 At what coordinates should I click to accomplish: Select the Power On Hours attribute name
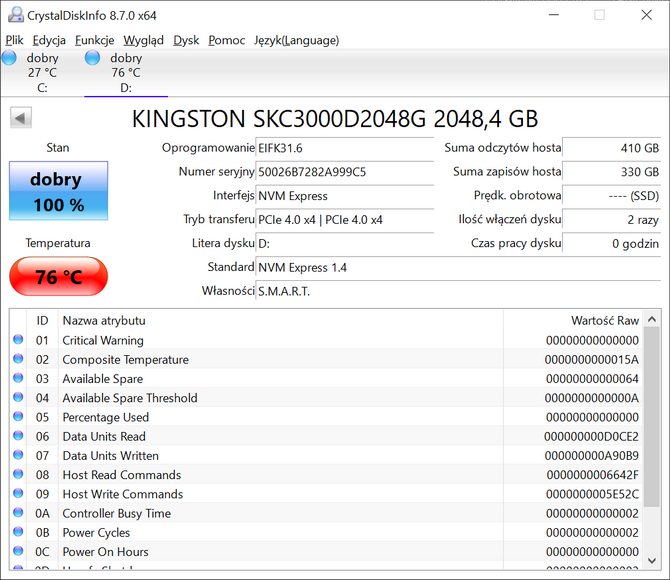tap(105, 552)
